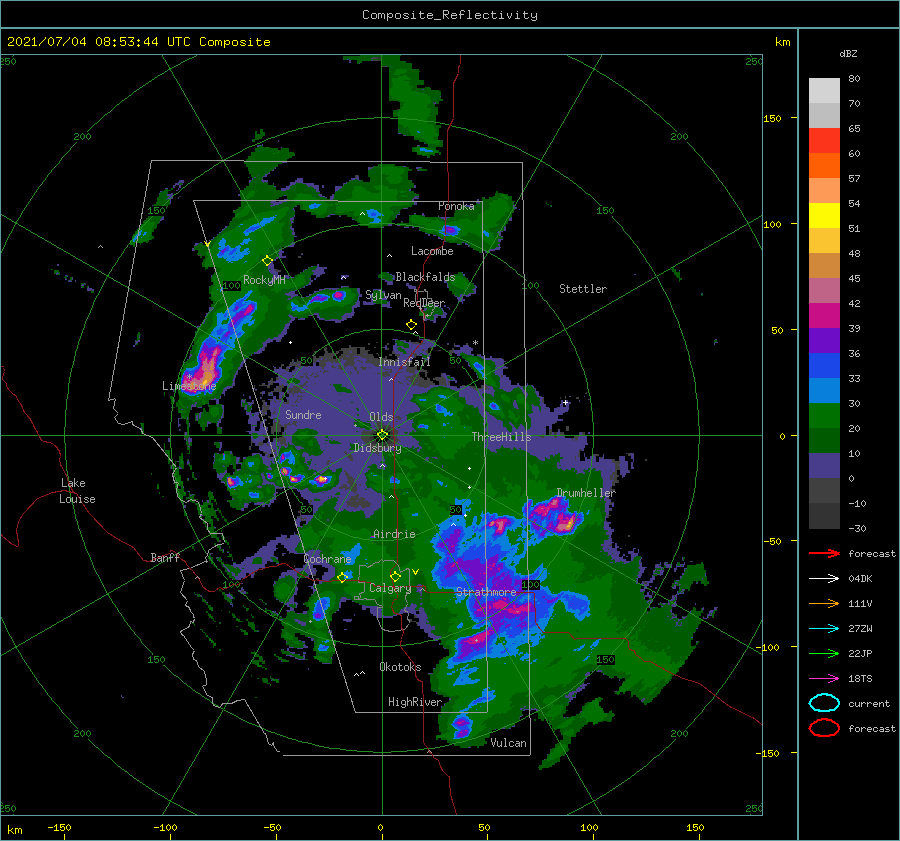Click the Lacombe city label
Image resolution: width=900 pixels, height=841 pixels.
(432, 251)
